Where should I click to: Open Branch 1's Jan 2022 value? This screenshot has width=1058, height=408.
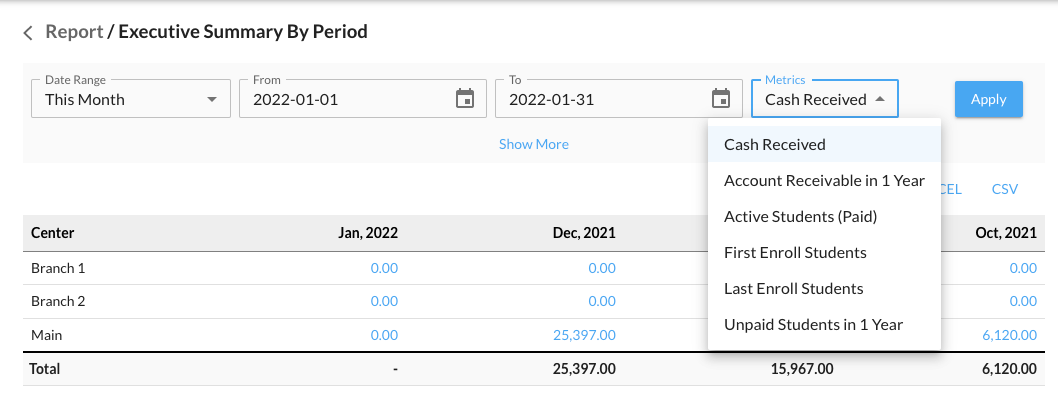tap(384, 268)
